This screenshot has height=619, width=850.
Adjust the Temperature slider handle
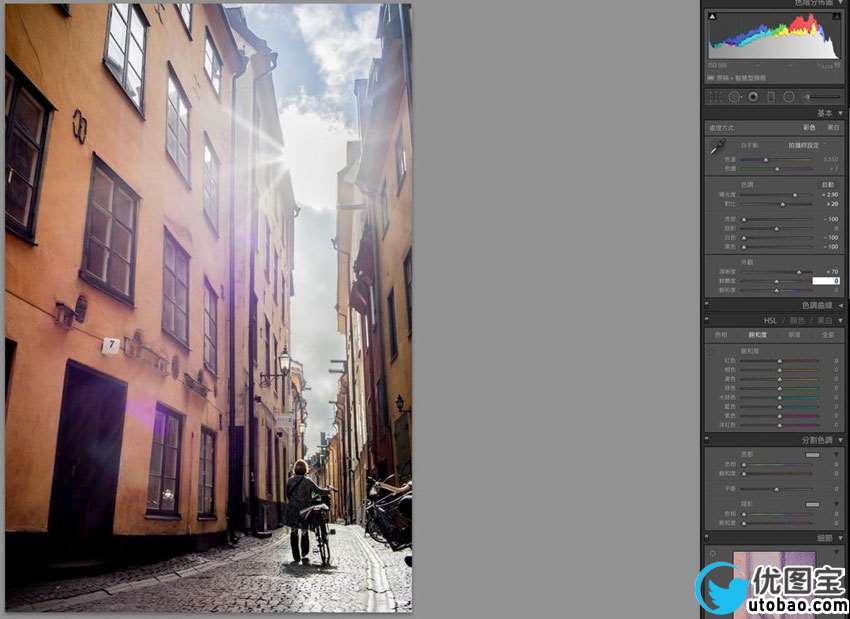[x=766, y=160]
